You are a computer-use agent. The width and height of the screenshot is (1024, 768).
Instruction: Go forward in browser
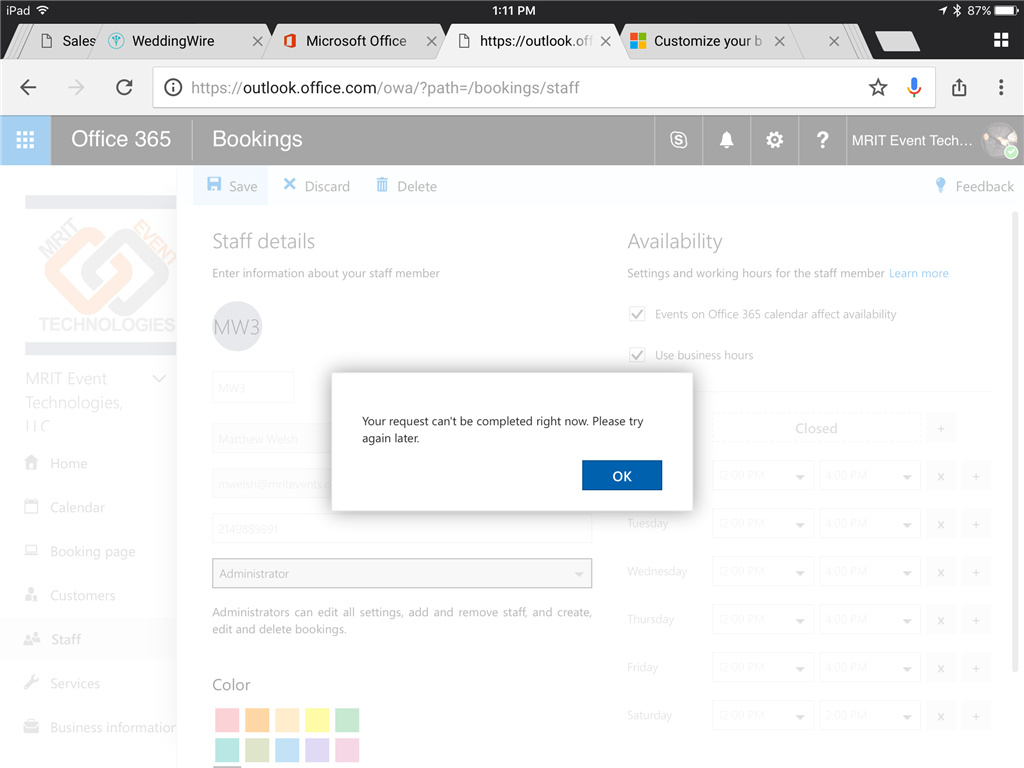[76, 88]
